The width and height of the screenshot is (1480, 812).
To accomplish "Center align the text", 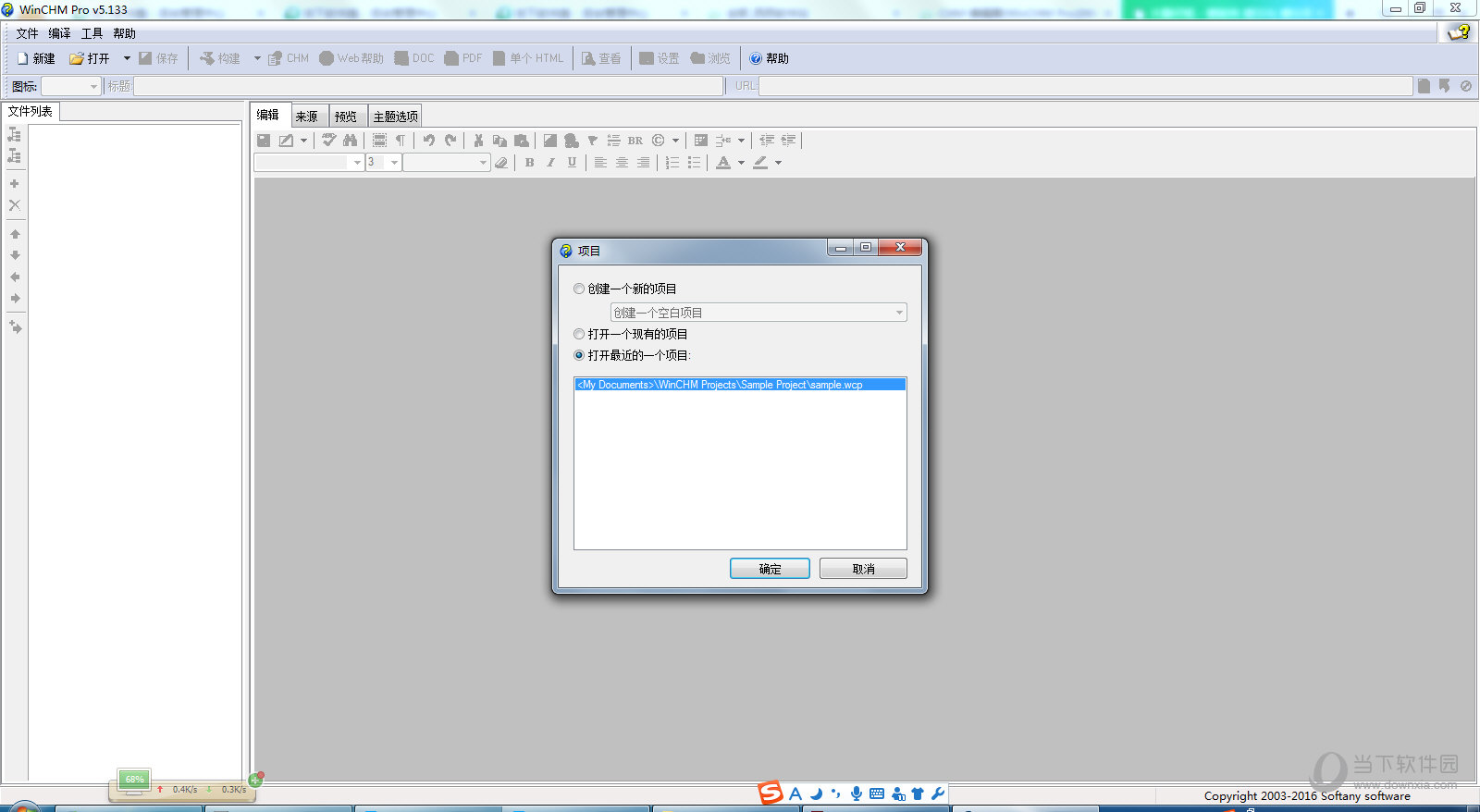I will click(x=622, y=163).
